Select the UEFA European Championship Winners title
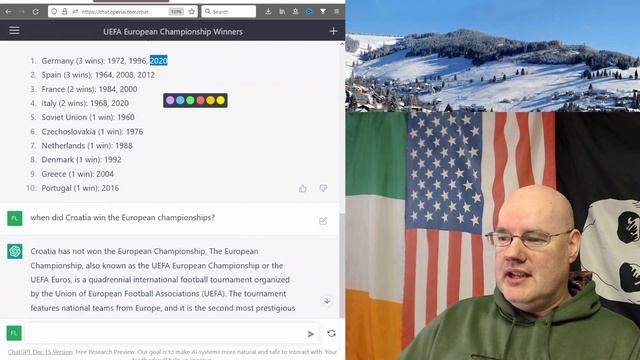Viewport: 640px width, 360px height. [173, 31]
